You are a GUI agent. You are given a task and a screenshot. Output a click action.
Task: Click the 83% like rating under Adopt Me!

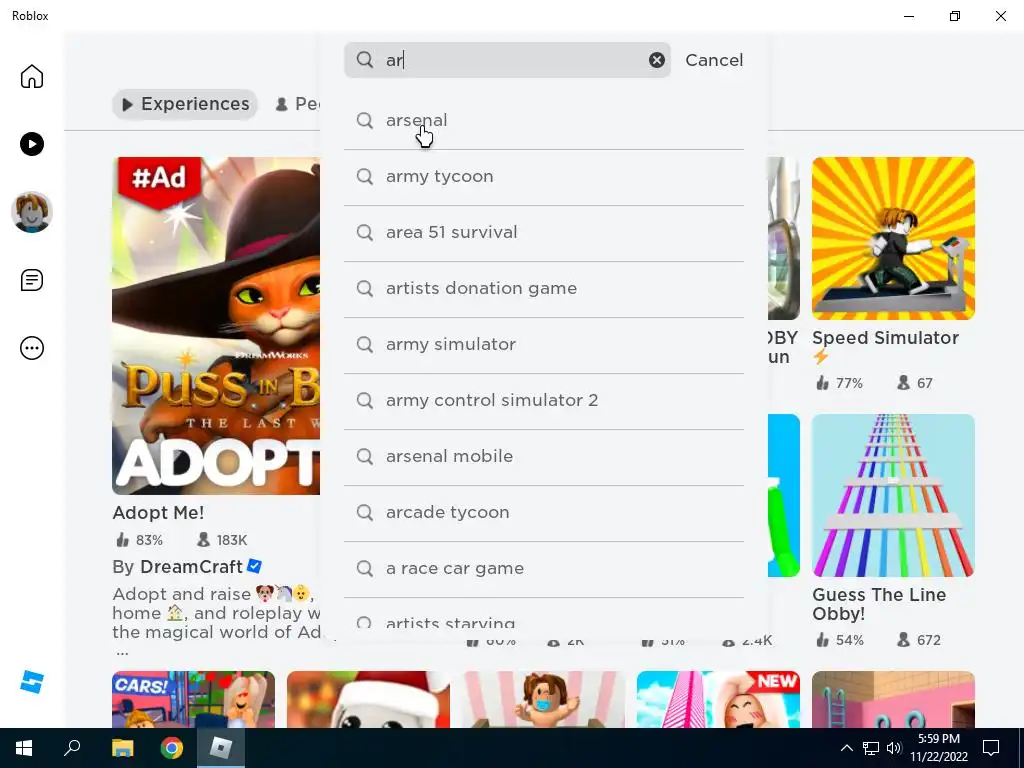139,540
